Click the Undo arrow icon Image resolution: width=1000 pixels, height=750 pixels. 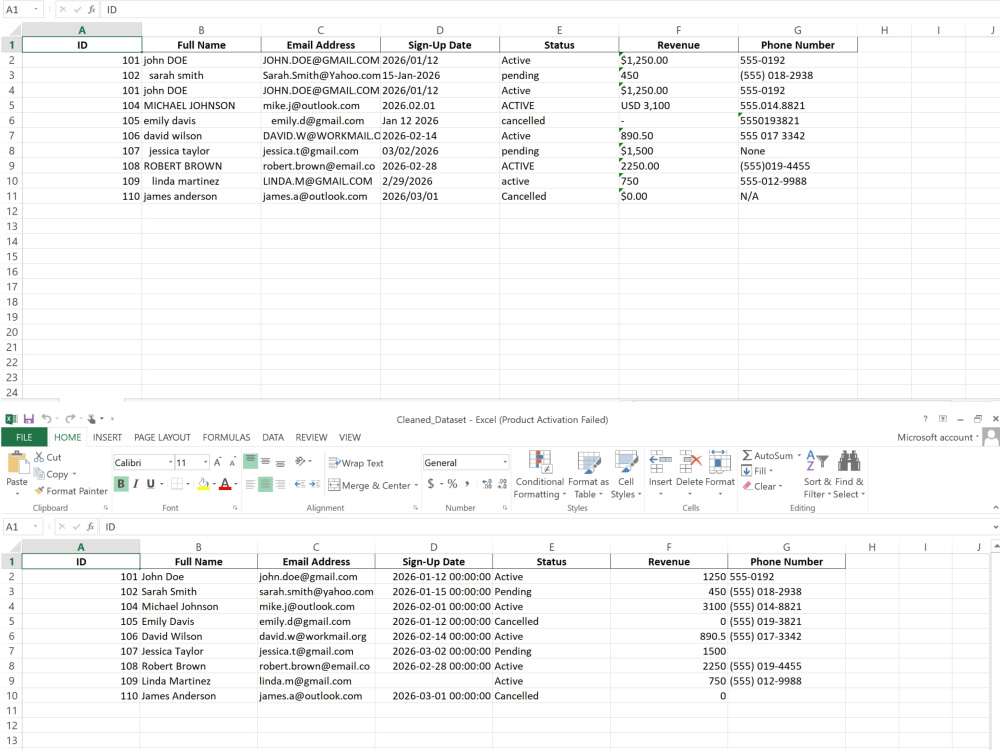point(46,418)
